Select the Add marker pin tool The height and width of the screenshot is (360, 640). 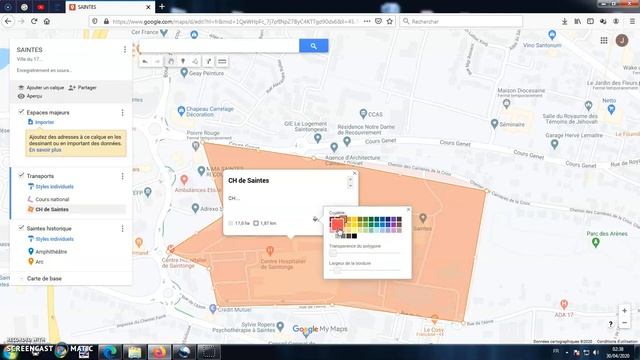pyautogui.click(x=183, y=62)
